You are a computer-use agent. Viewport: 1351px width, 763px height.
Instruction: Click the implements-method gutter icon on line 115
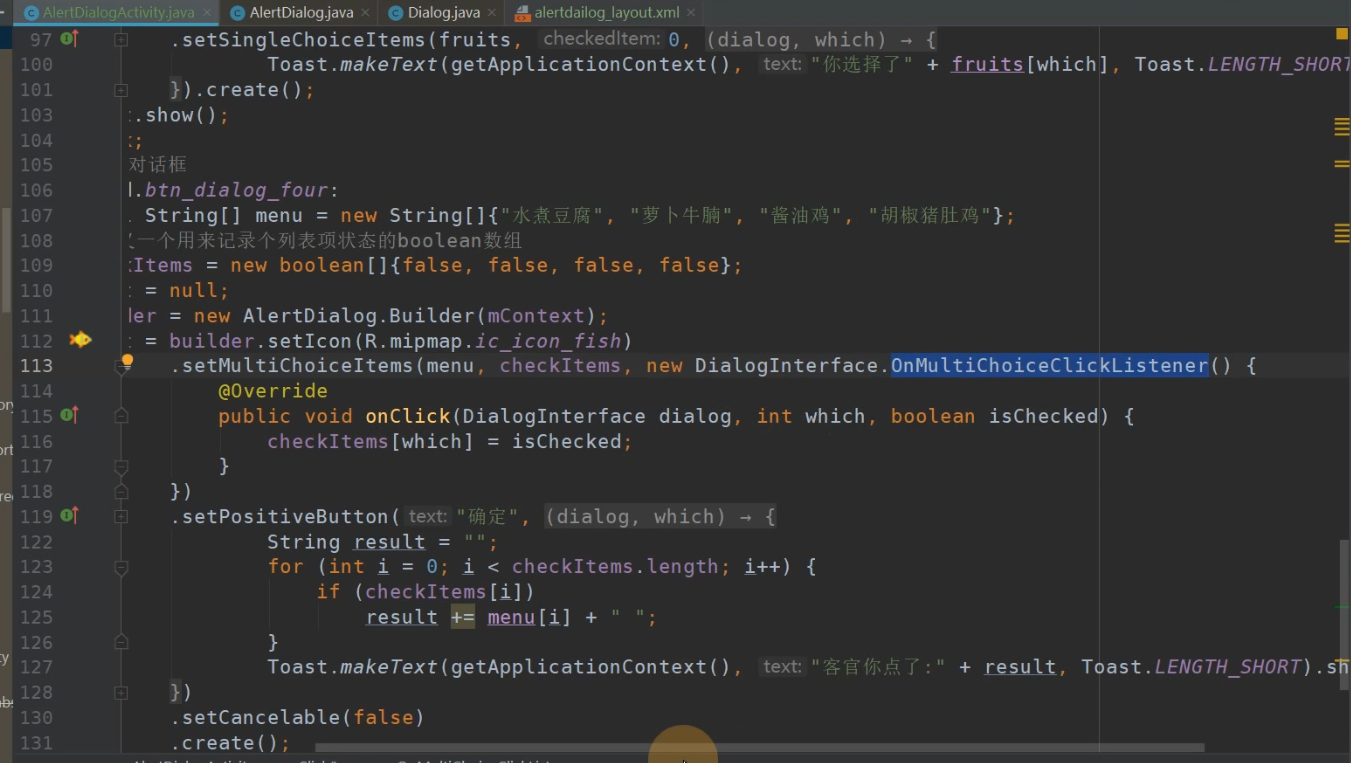[x=69, y=415]
